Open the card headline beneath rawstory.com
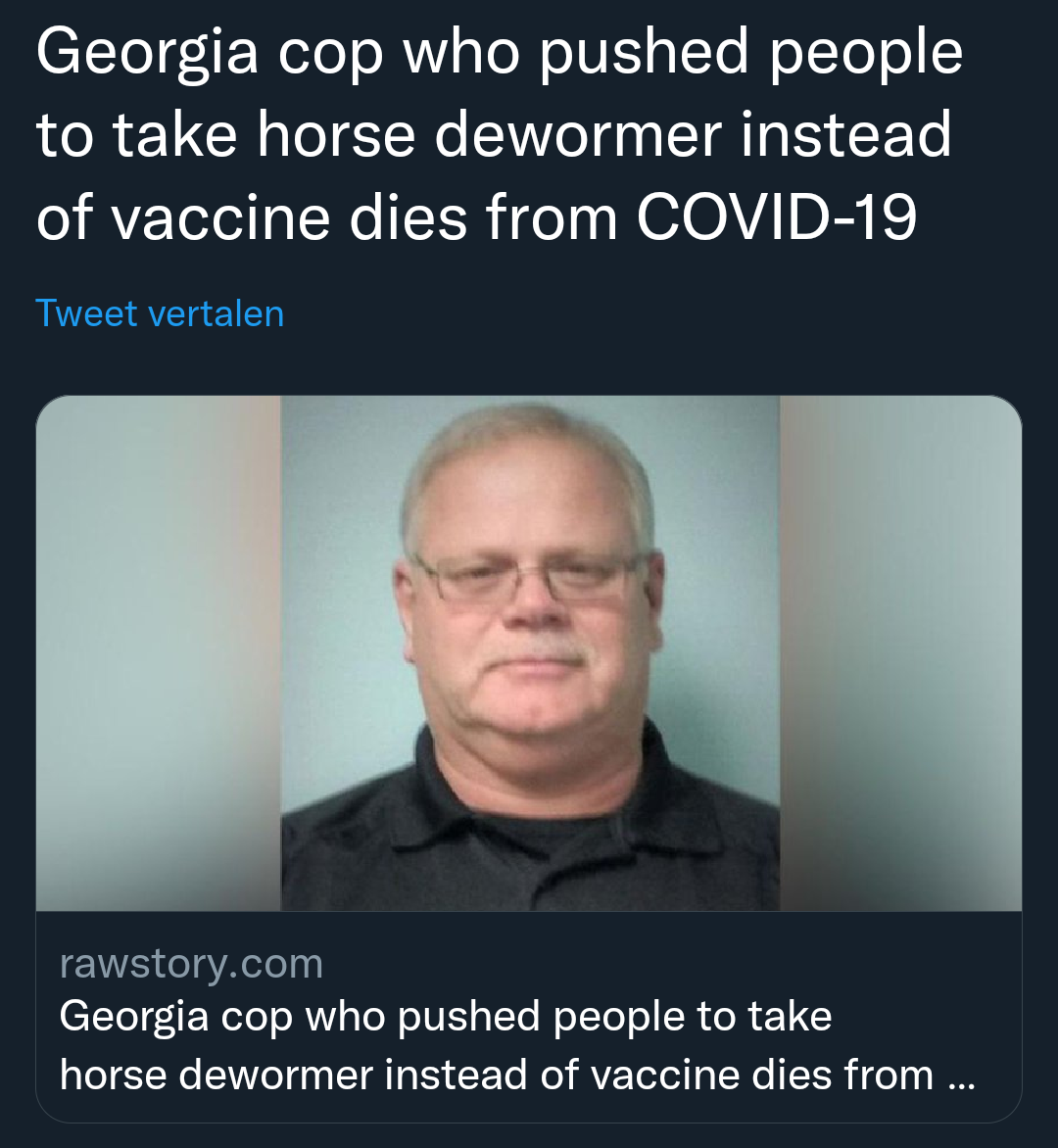Image resolution: width=1058 pixels, height=1148 pixels. point(517,1045)
